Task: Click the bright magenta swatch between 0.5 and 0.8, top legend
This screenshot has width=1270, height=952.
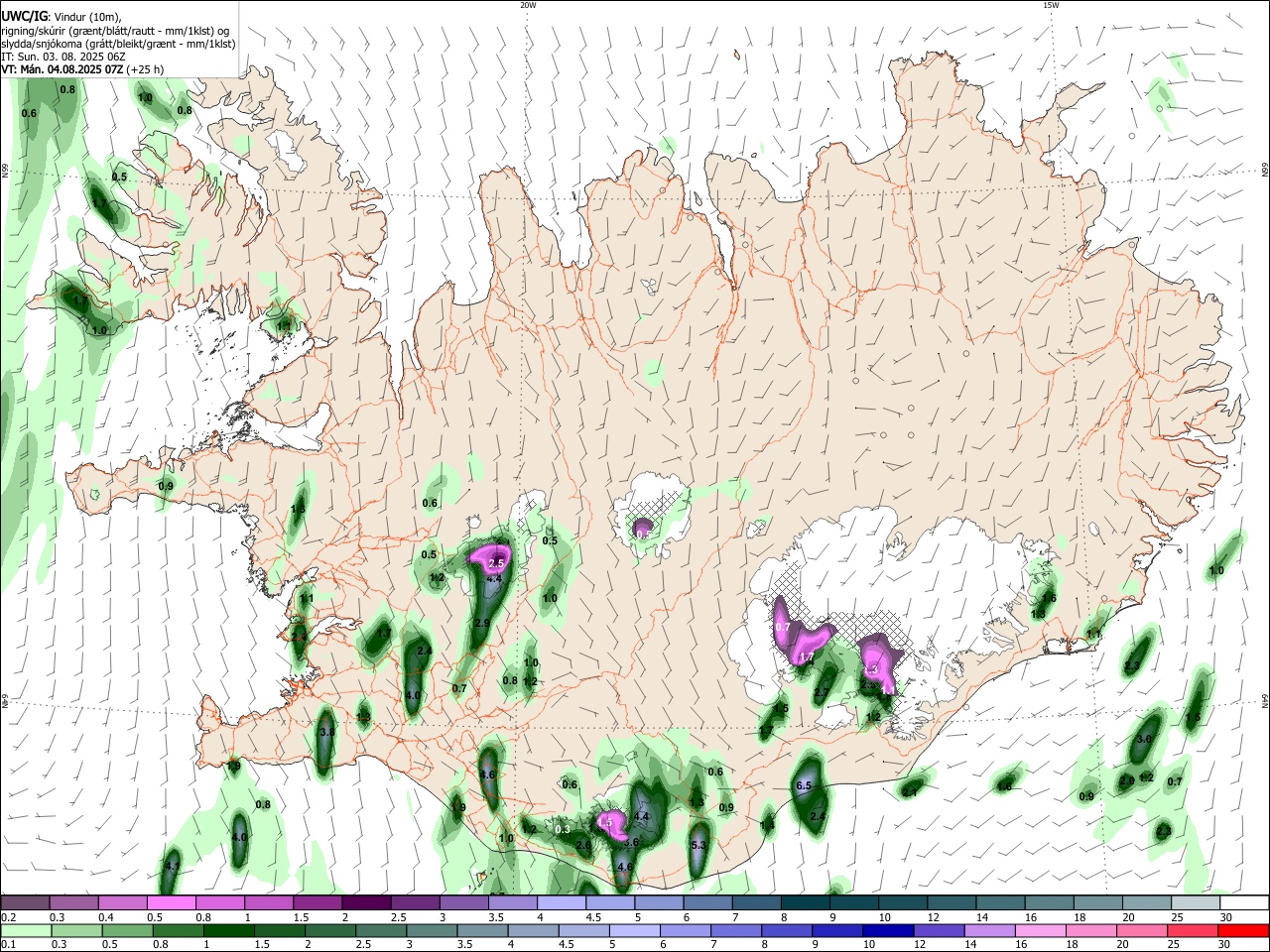Action: [172, 902]
